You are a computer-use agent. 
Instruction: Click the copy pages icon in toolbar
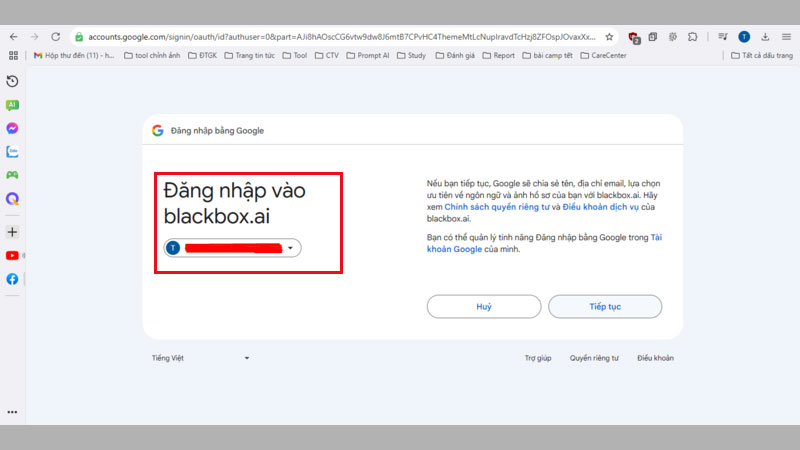click(x=653, y=37)
